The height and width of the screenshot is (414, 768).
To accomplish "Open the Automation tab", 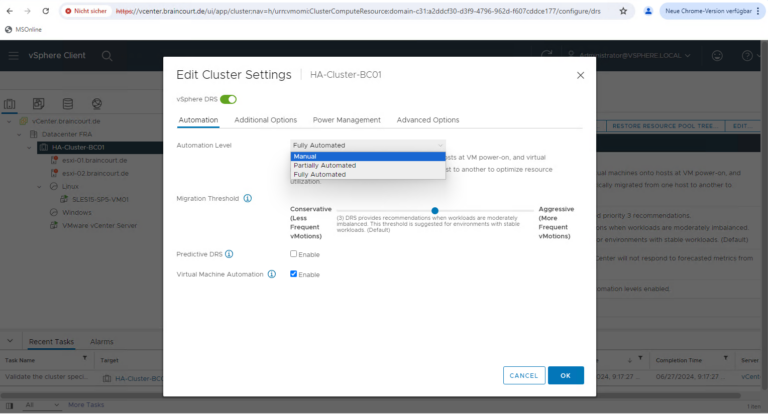I will click(x=198, y=120).
